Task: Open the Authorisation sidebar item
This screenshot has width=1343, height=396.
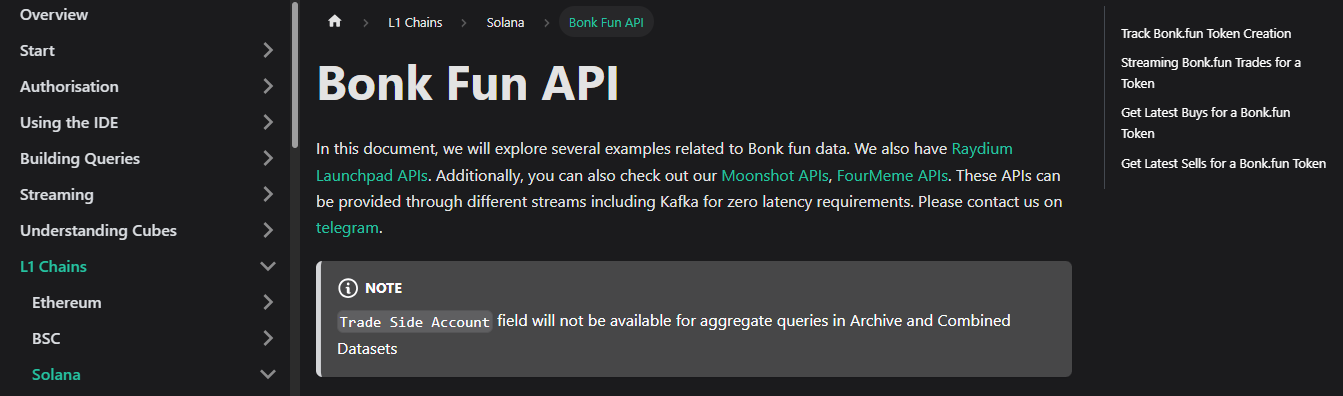Action: tap(69, 86)
